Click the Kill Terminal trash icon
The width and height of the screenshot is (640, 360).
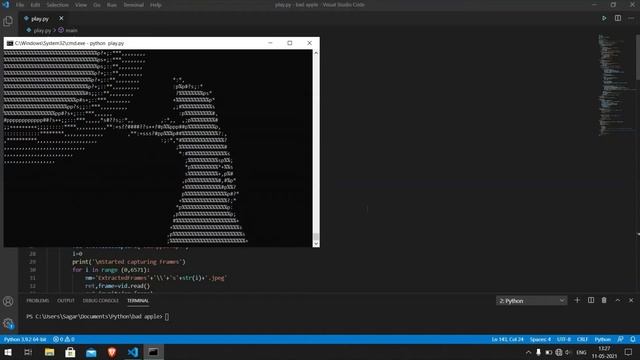[x=604, y=300]
